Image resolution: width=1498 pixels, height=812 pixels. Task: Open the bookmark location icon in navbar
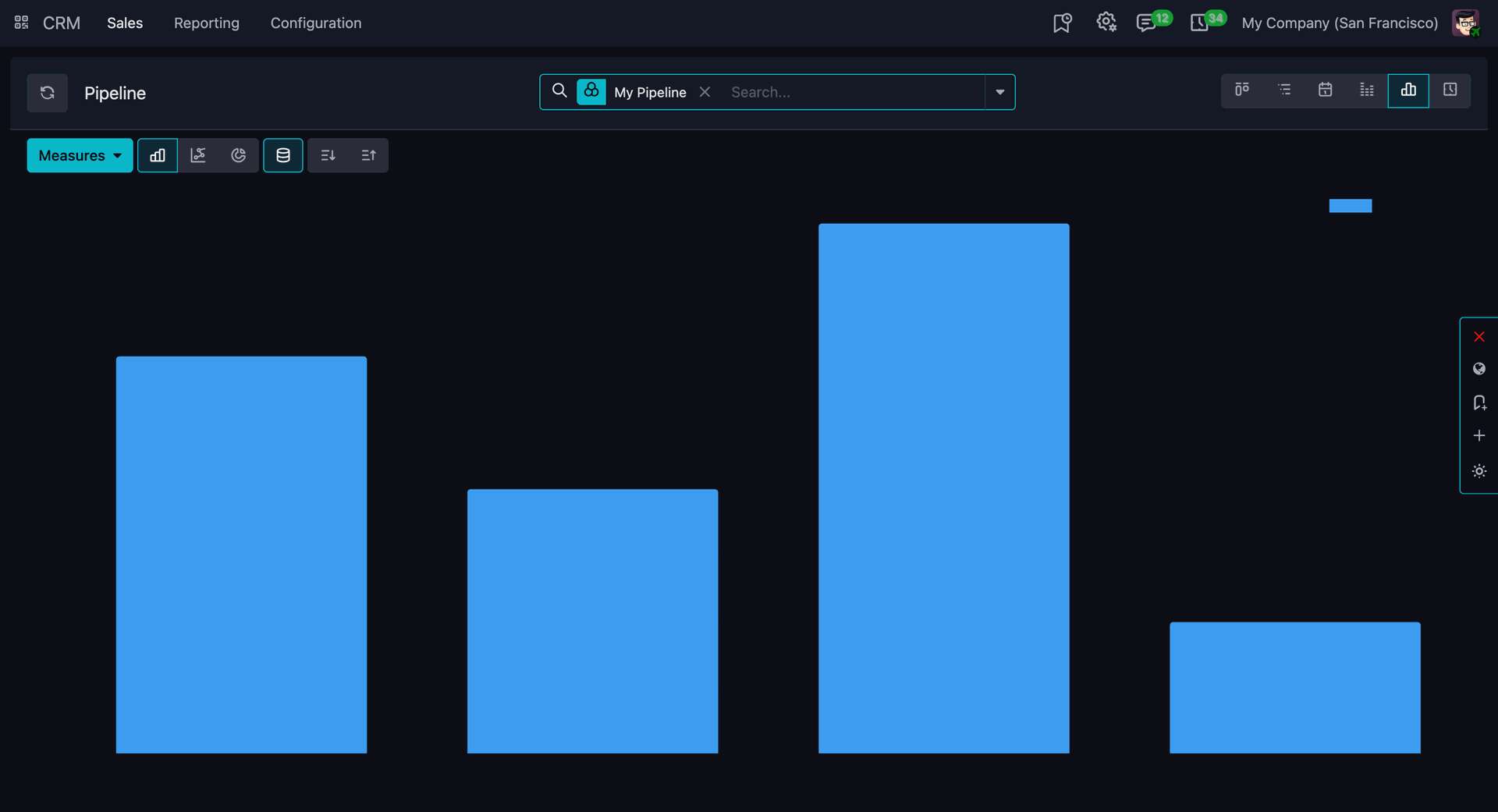pos(1062,23)
